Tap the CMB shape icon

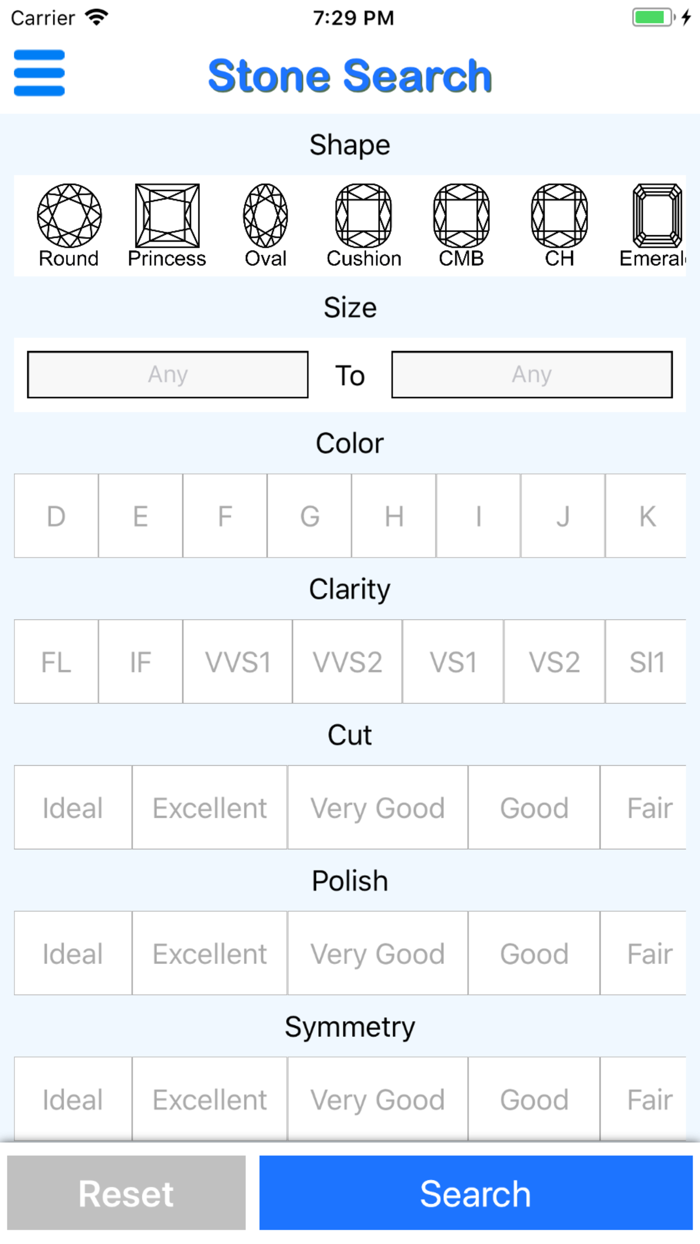pos(461,226)
